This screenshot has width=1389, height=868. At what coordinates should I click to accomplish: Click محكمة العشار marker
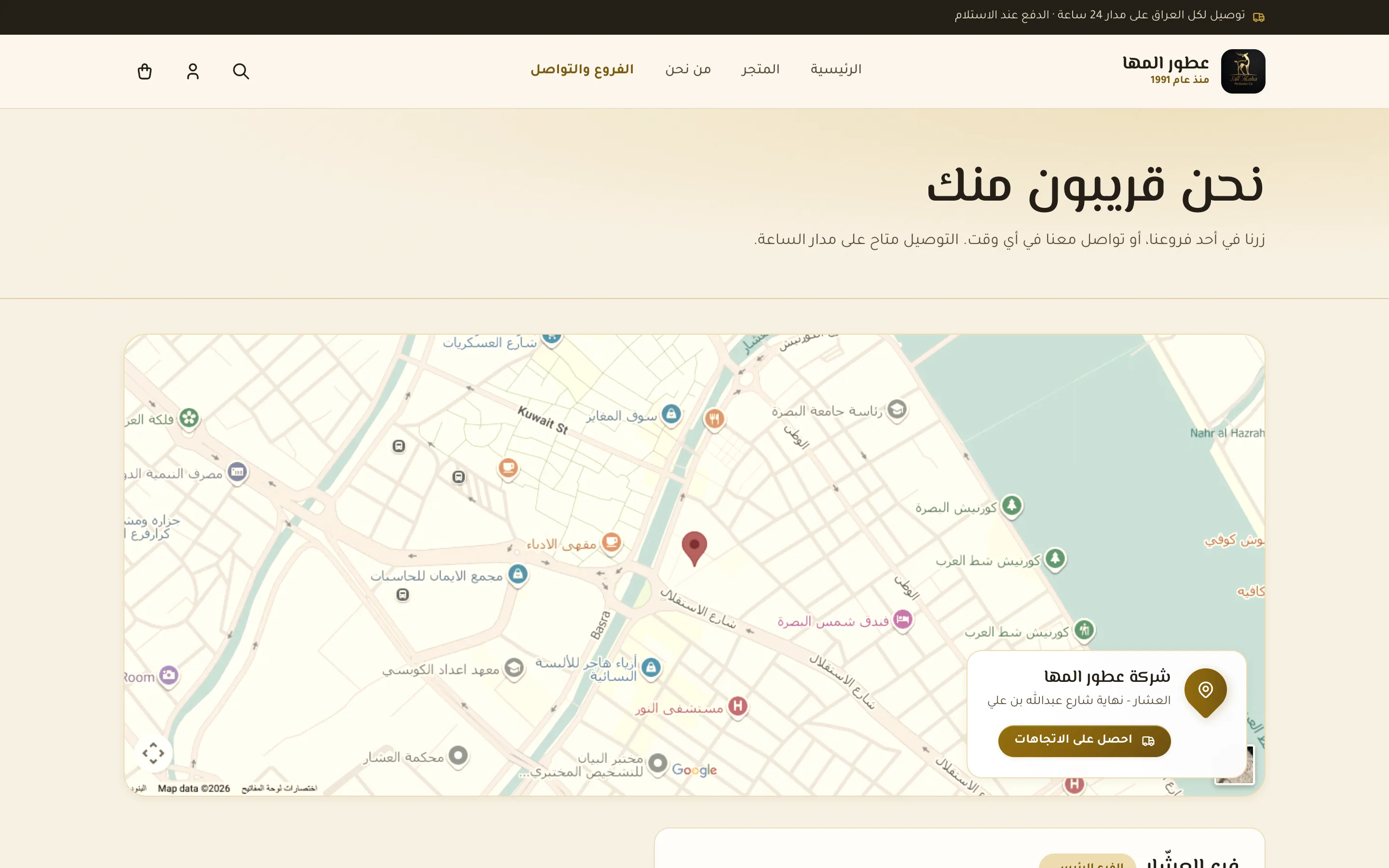click(x=458, y=756)
